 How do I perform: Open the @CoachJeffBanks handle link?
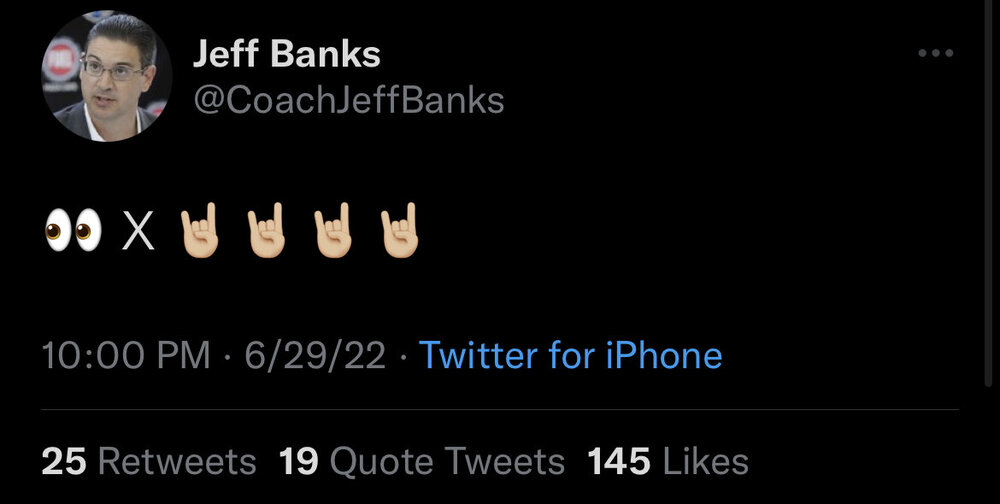348,100
